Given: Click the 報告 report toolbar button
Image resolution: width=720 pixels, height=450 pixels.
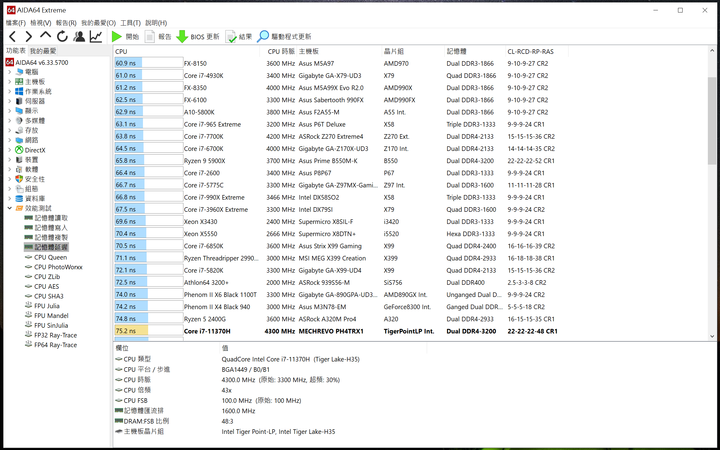Looking at the screenshot, I should (158, 37).
